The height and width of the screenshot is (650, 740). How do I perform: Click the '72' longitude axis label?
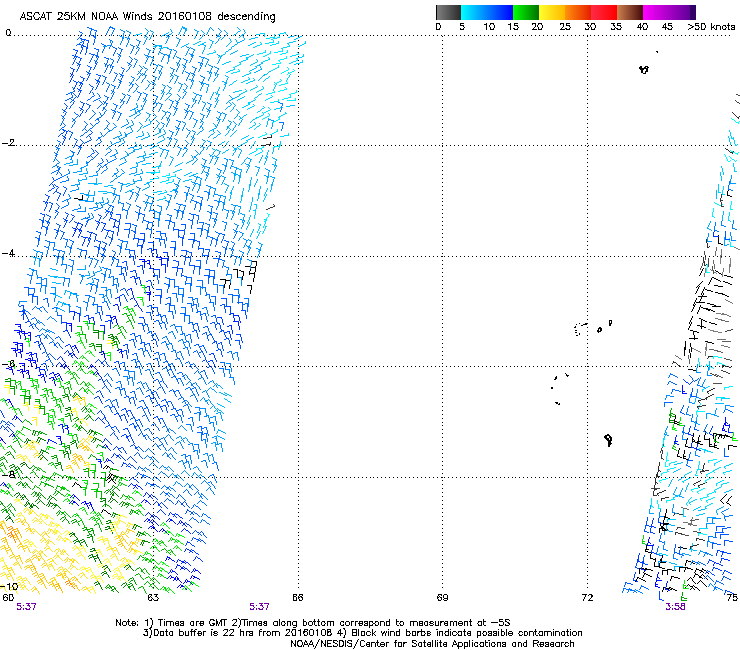587,598
